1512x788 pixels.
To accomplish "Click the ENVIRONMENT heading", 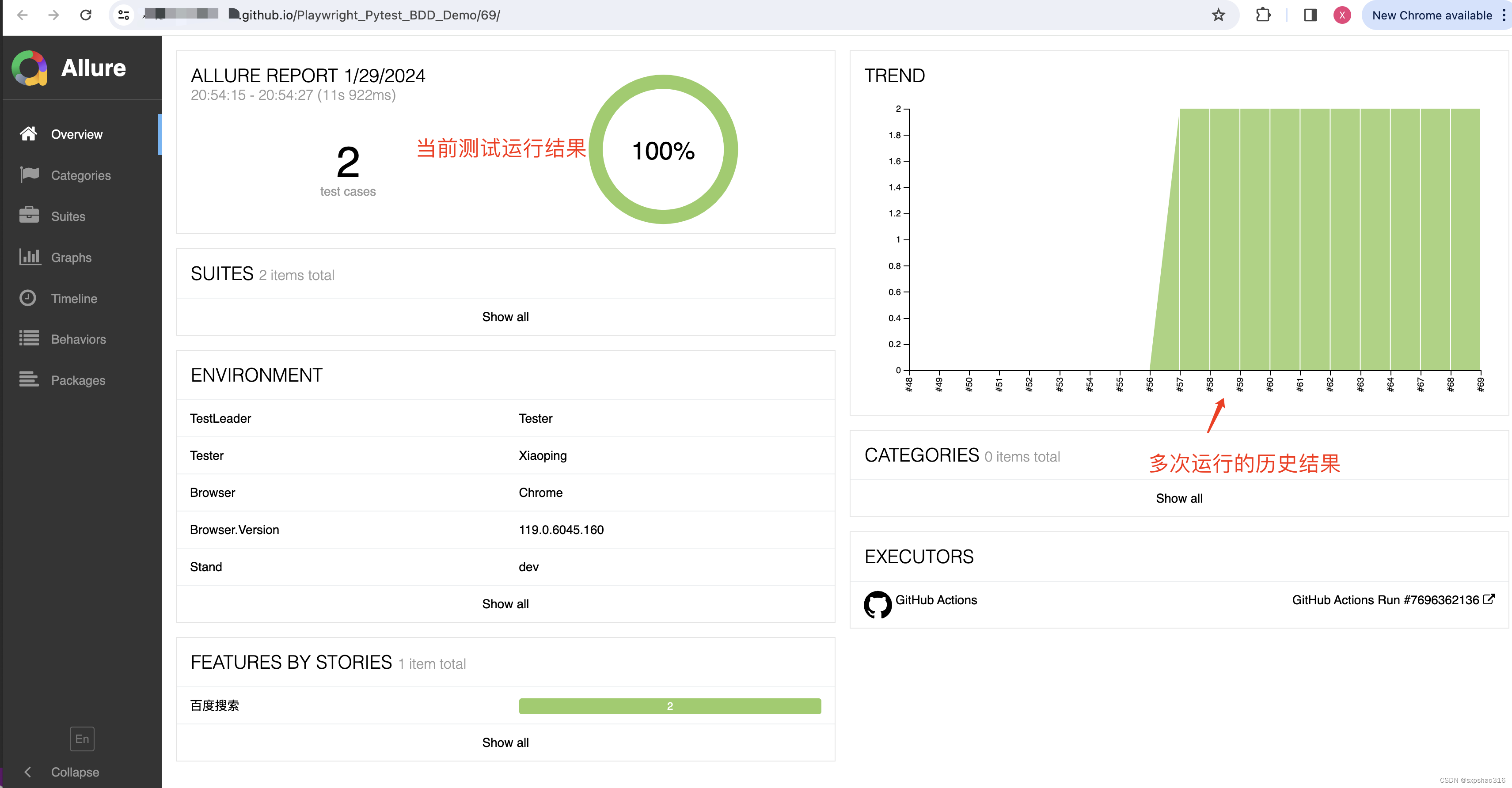I will (x=257, y=375).
